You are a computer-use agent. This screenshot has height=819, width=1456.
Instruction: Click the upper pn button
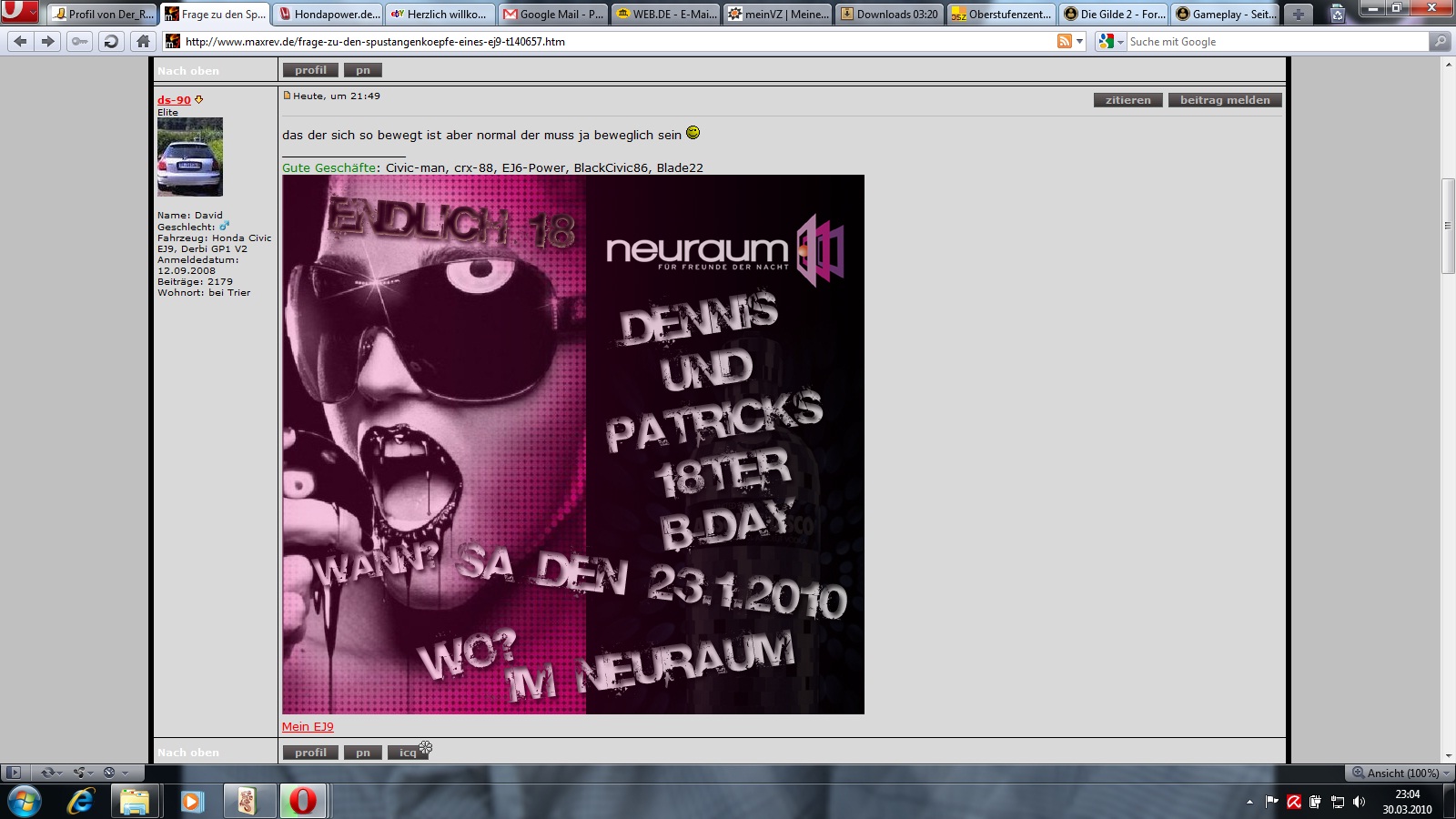[x=363, y=70]
